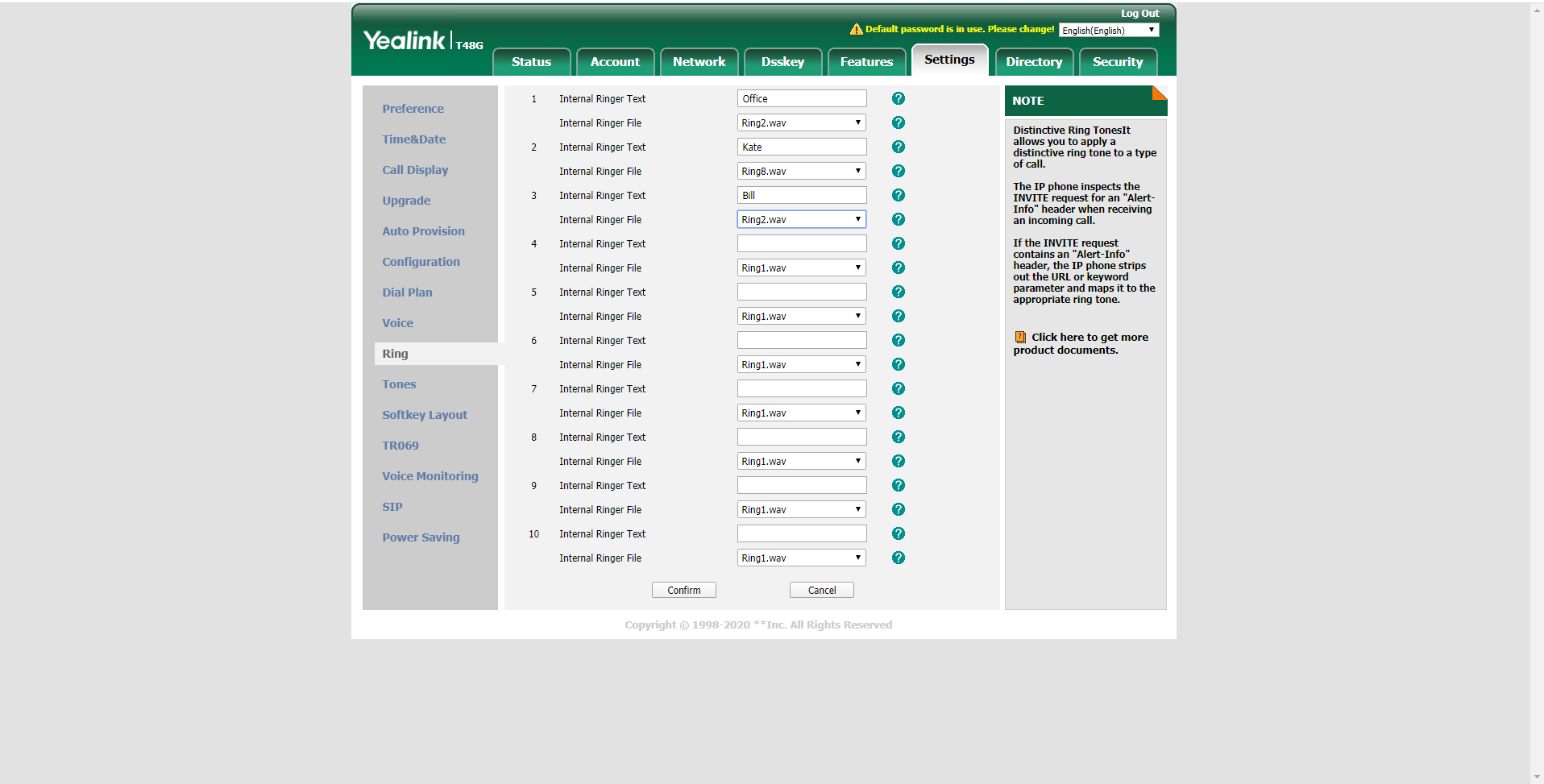Click help icon for entry 10 Internal Ringer File
The width and height of the screenshot is (1544, 784).
(x=899, y=558)
